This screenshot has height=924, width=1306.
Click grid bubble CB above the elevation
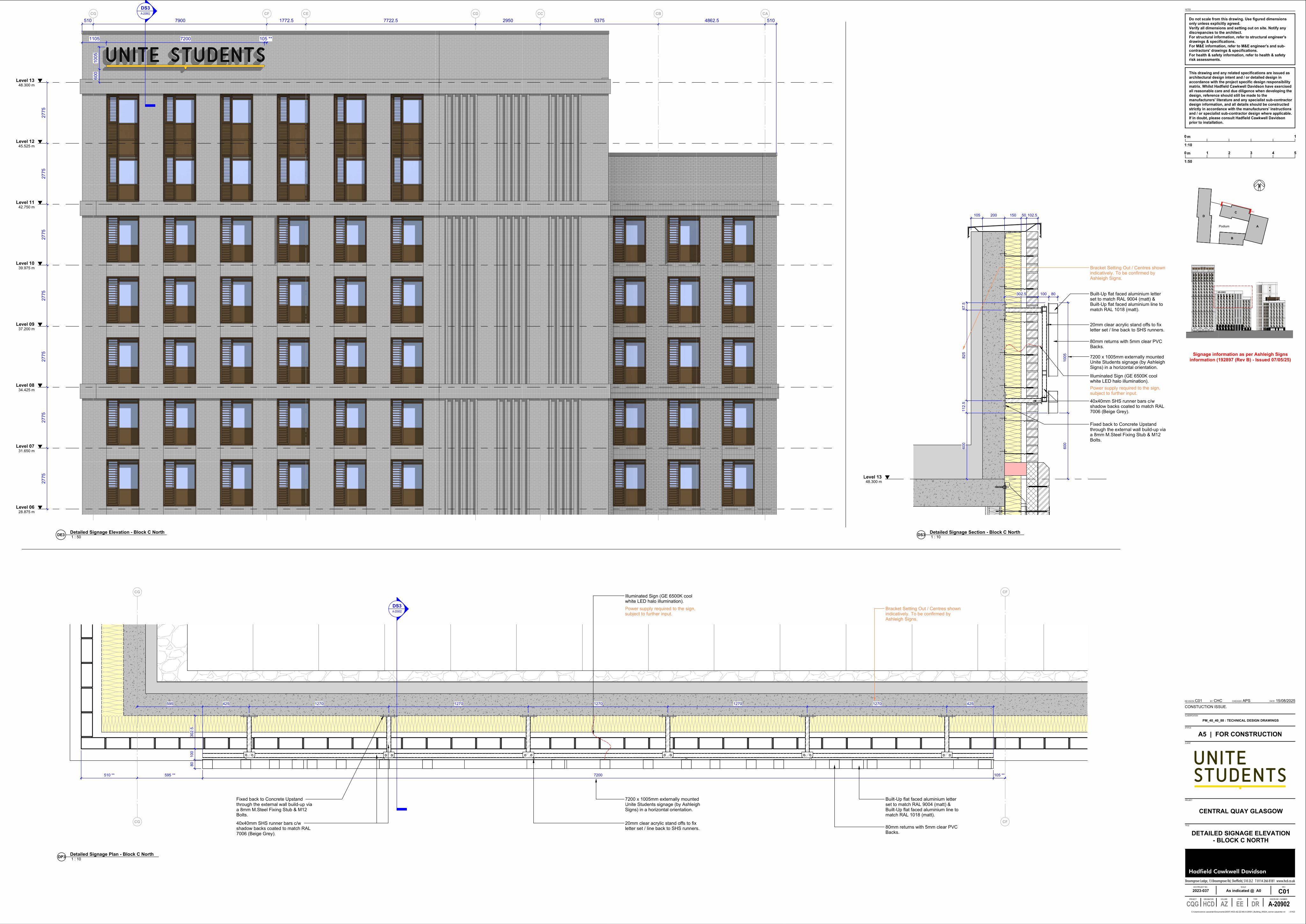click(x=658, y=13)
